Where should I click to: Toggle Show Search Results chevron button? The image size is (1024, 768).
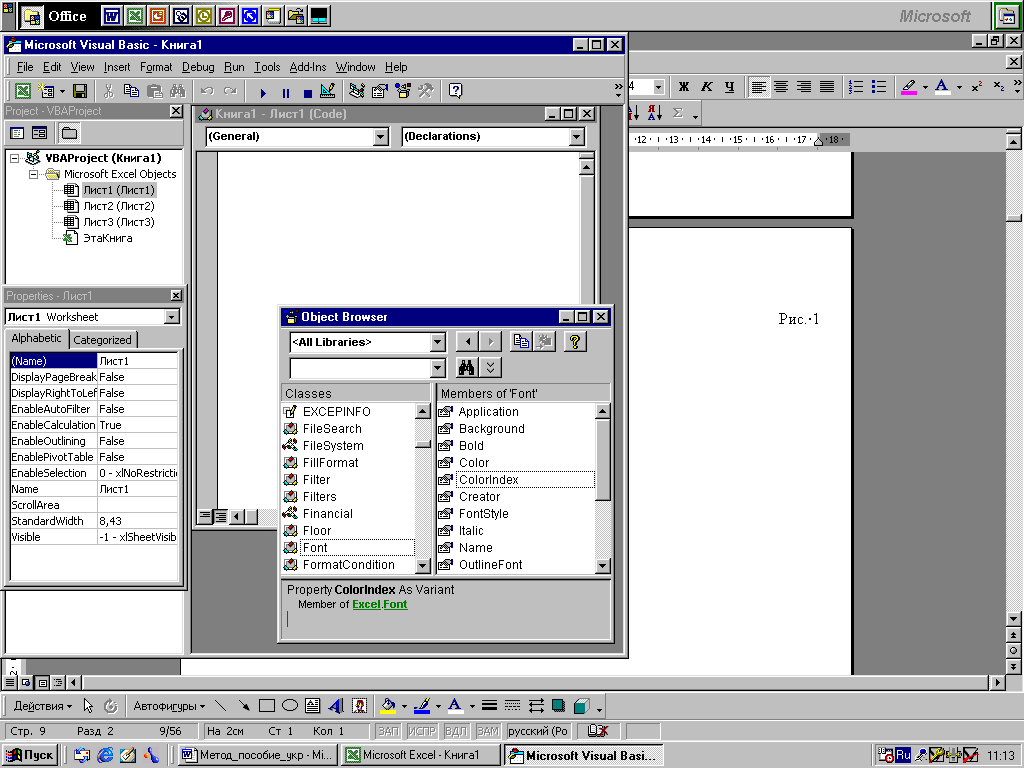(490, 368)
